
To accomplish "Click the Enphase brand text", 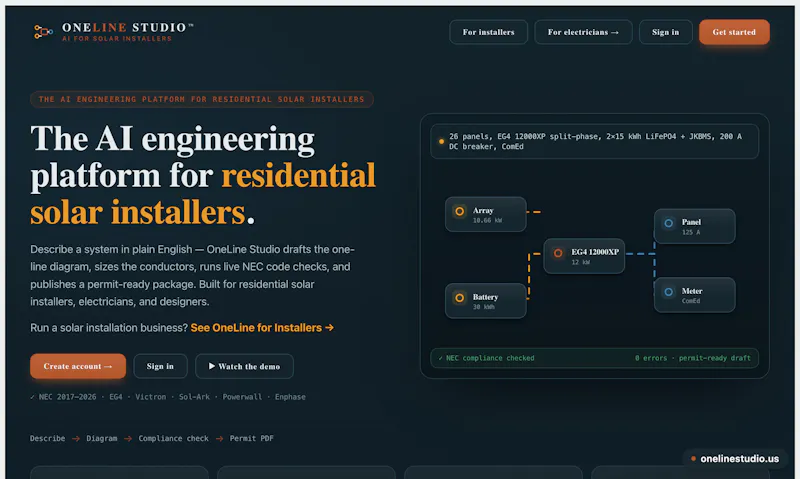I will pos(290,397).
